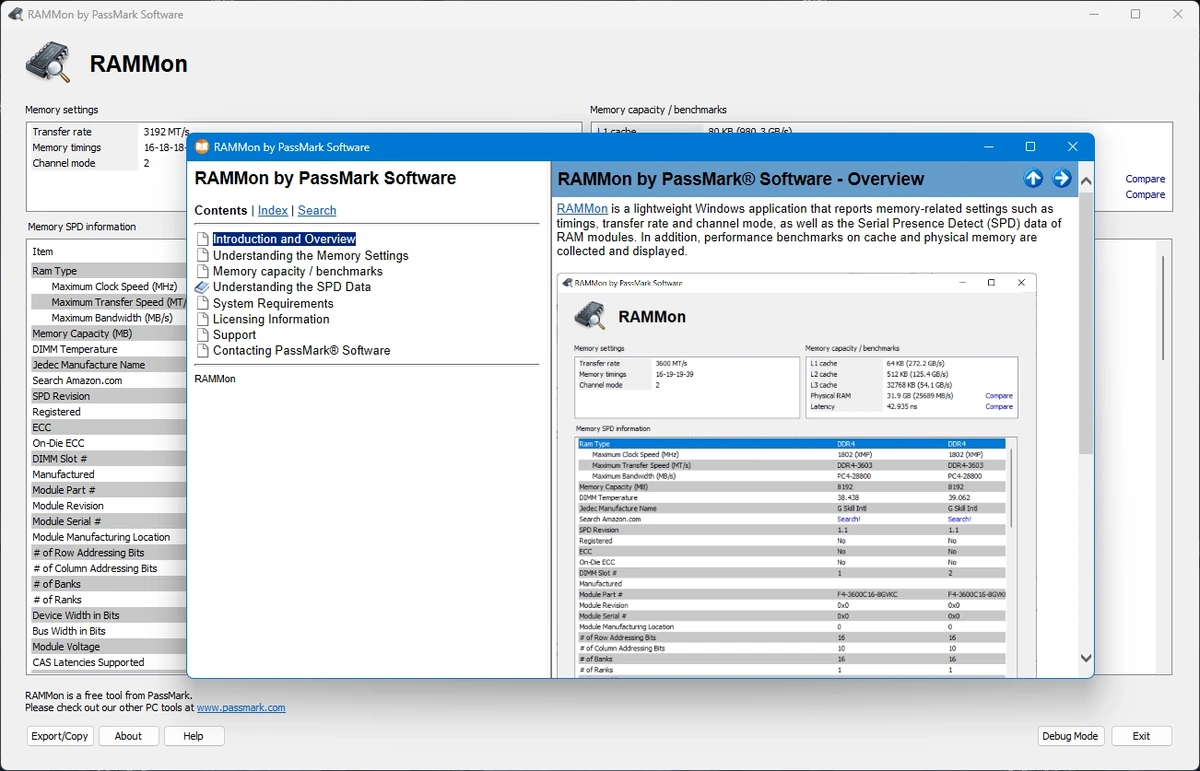Click page icon beside Licensing Information
The height and width of the screenshot is (771, 1200).
202,319
